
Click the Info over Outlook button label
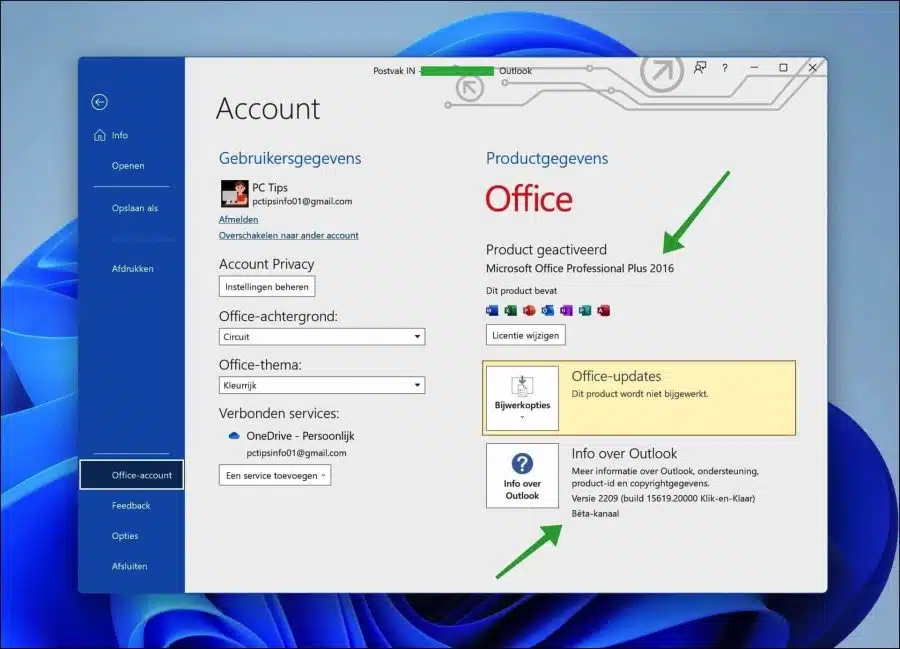pyautogui.click(x=522, y=489)
